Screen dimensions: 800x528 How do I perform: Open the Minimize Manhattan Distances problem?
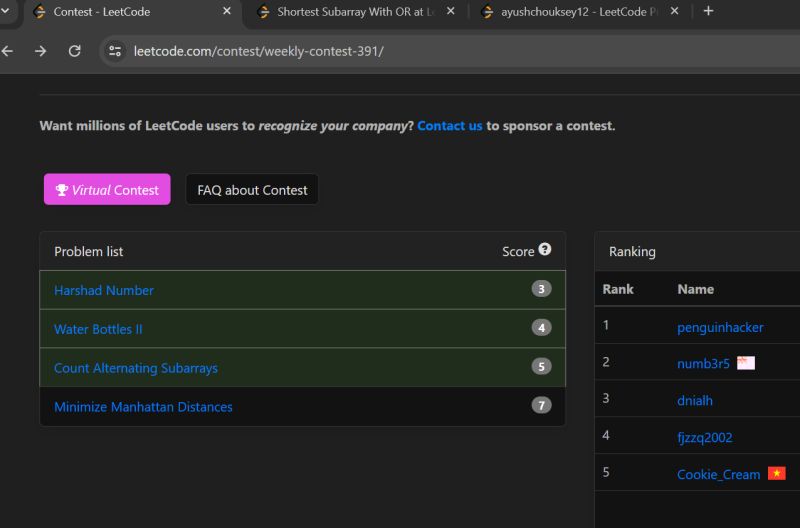[143, 407]
